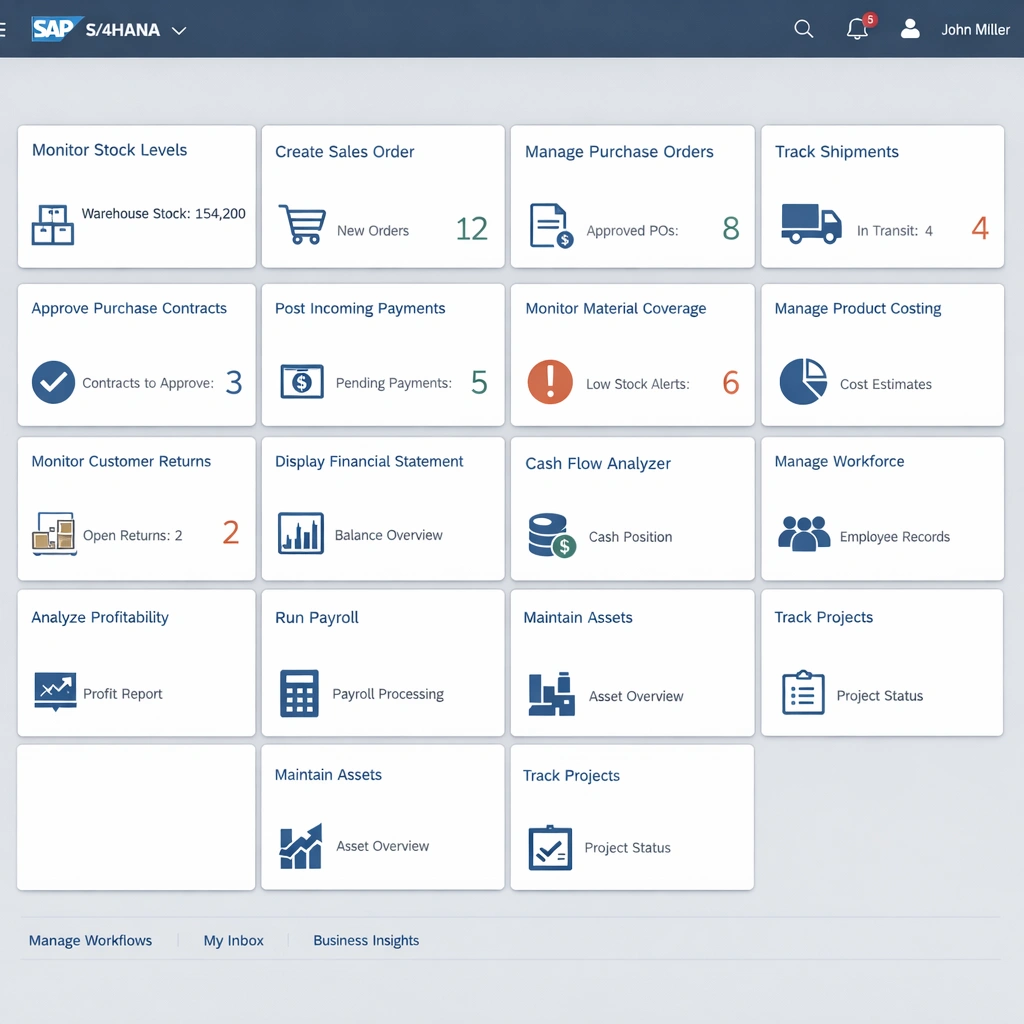Open the hamburger navigation menu
The image size is (1024, 1024).
[4, 29]
